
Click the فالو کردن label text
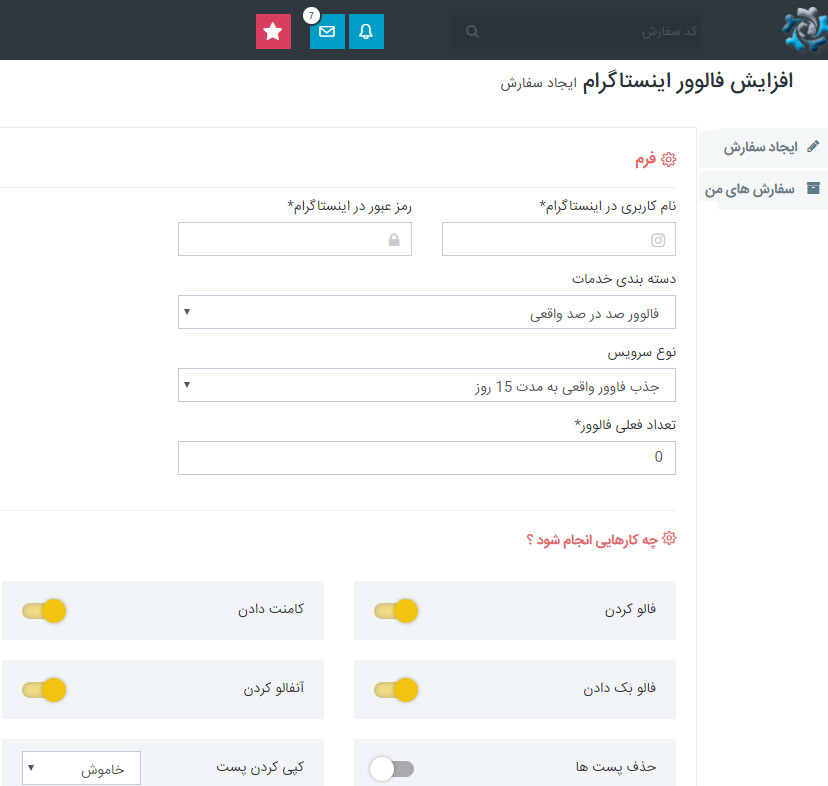point(630,610)
